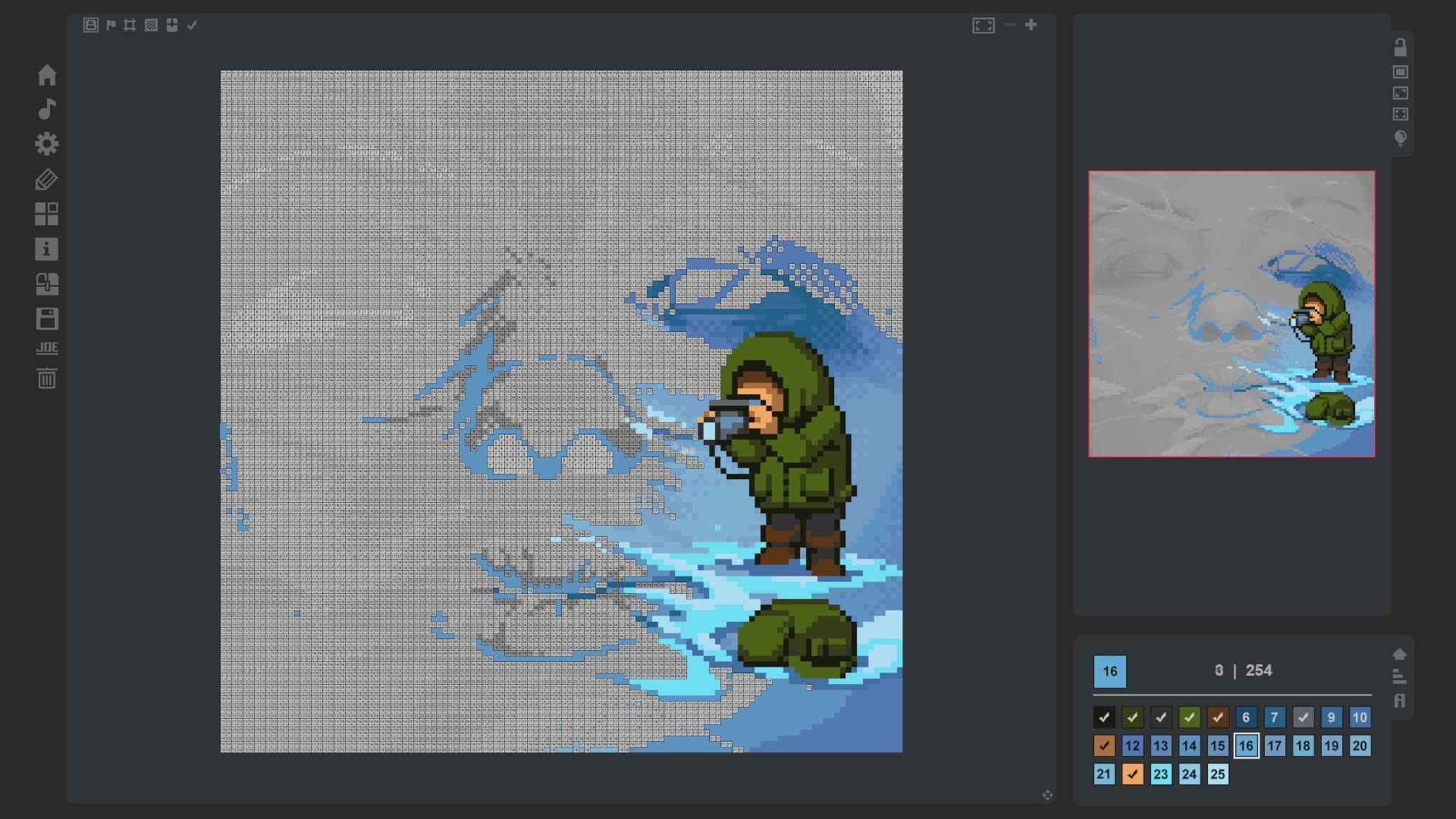Click the plus zoom-in button

point(1031,25)
